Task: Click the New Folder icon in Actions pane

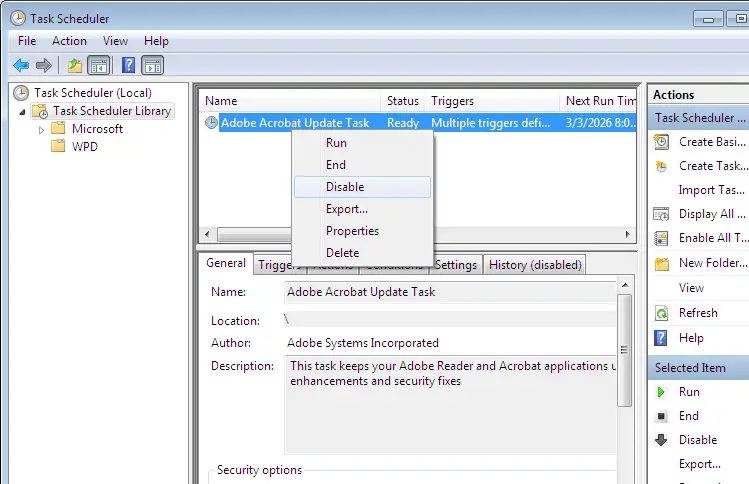Action: [662, 263]
